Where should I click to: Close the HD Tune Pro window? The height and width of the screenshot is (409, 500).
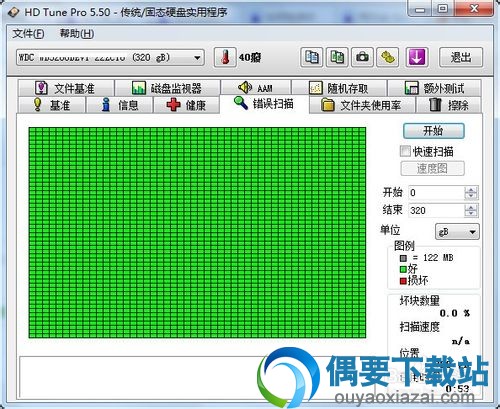tap(474, 9)
